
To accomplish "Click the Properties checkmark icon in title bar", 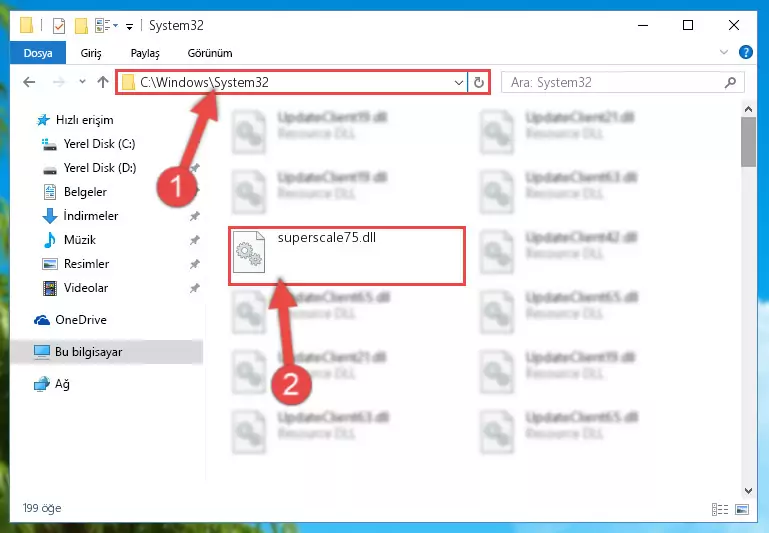I will coord(59,25).
